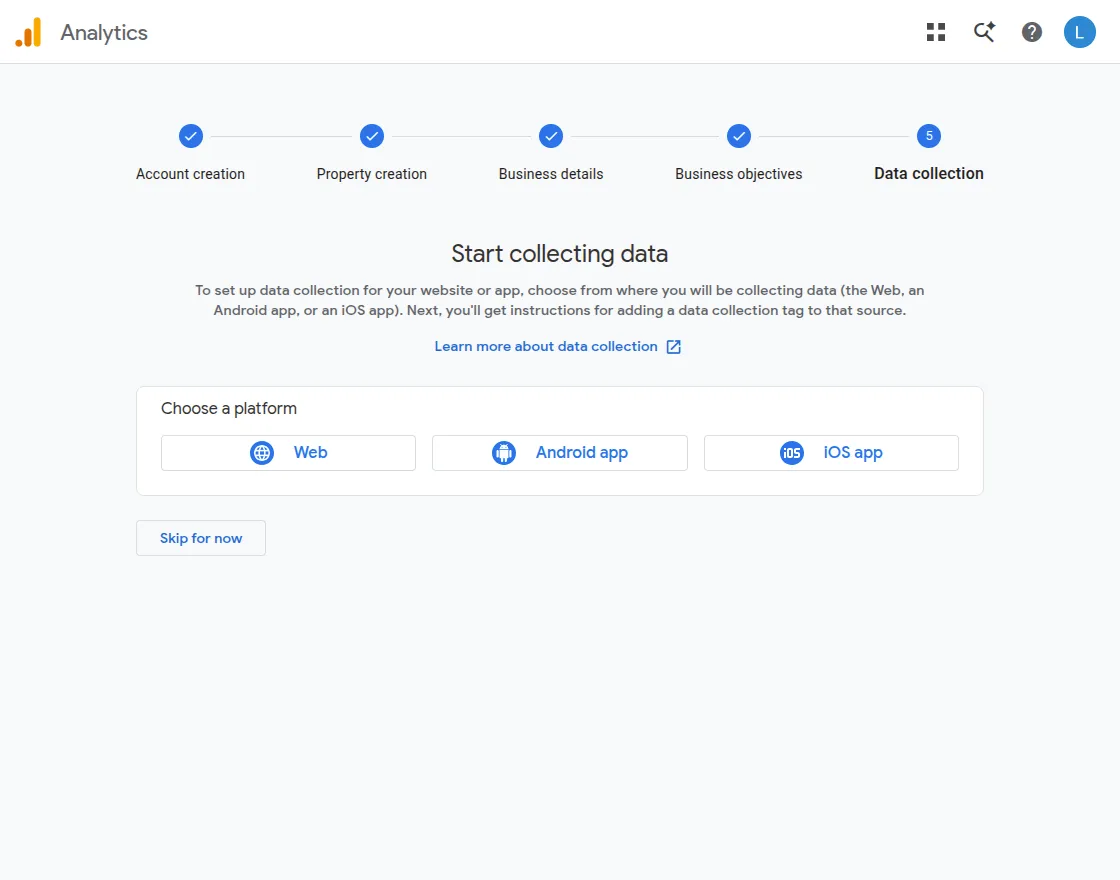Click the Skip for now button
The height and width of the screenshot is (880, 1120).
[201, 538]
